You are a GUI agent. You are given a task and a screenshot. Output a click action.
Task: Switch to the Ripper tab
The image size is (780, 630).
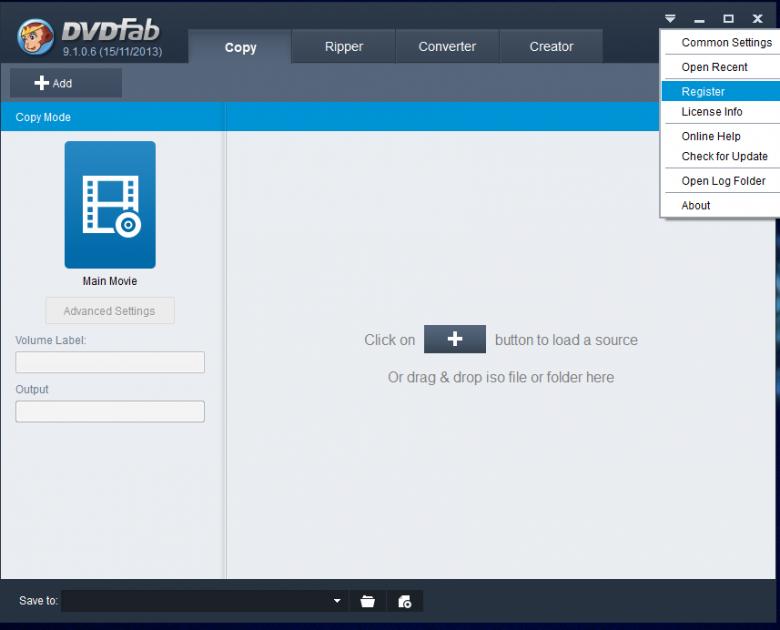coord(344,46)
